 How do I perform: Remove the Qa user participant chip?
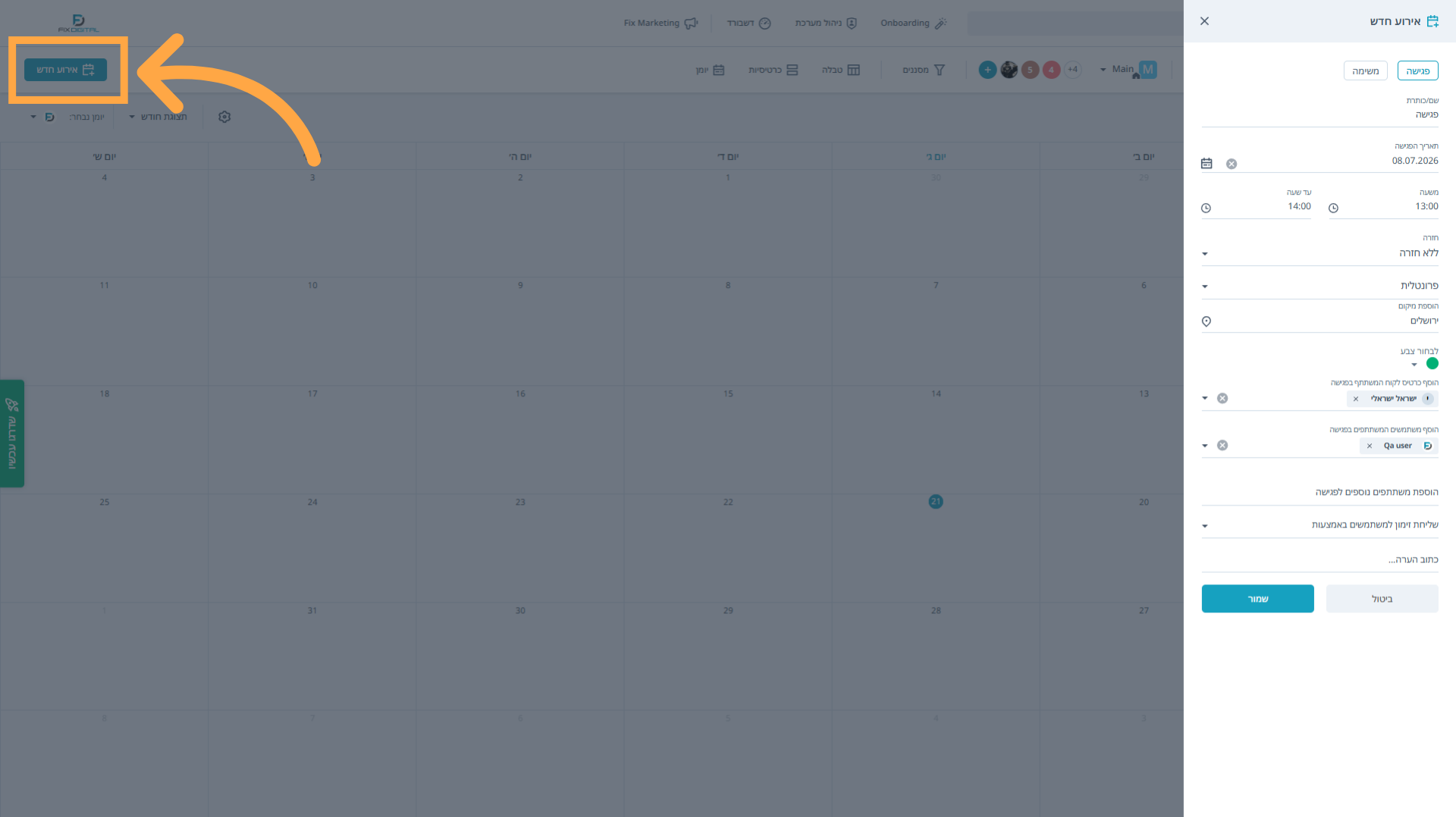click(1370, 446)
